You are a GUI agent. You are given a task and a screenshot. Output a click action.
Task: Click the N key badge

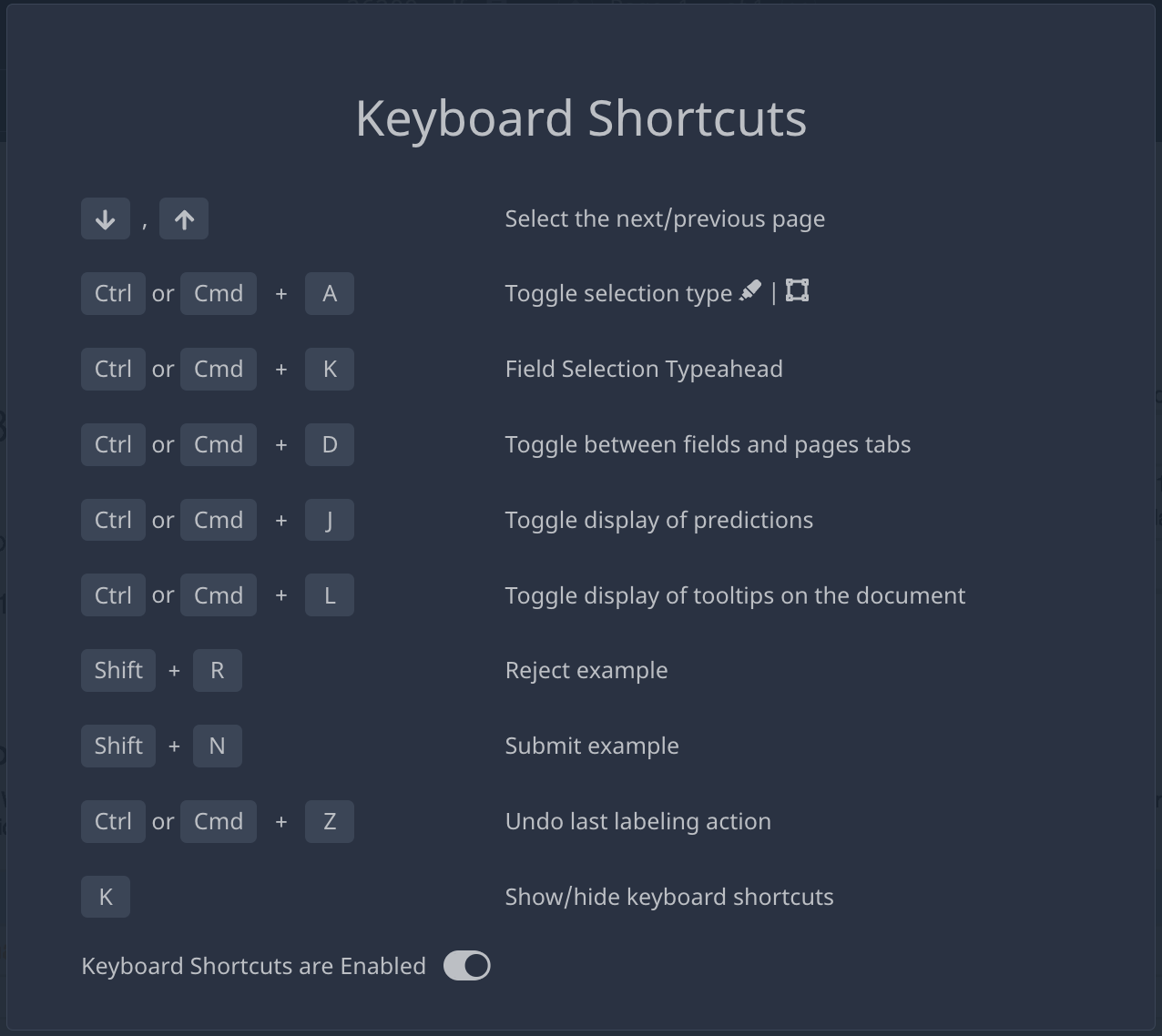tap(218, 746)
